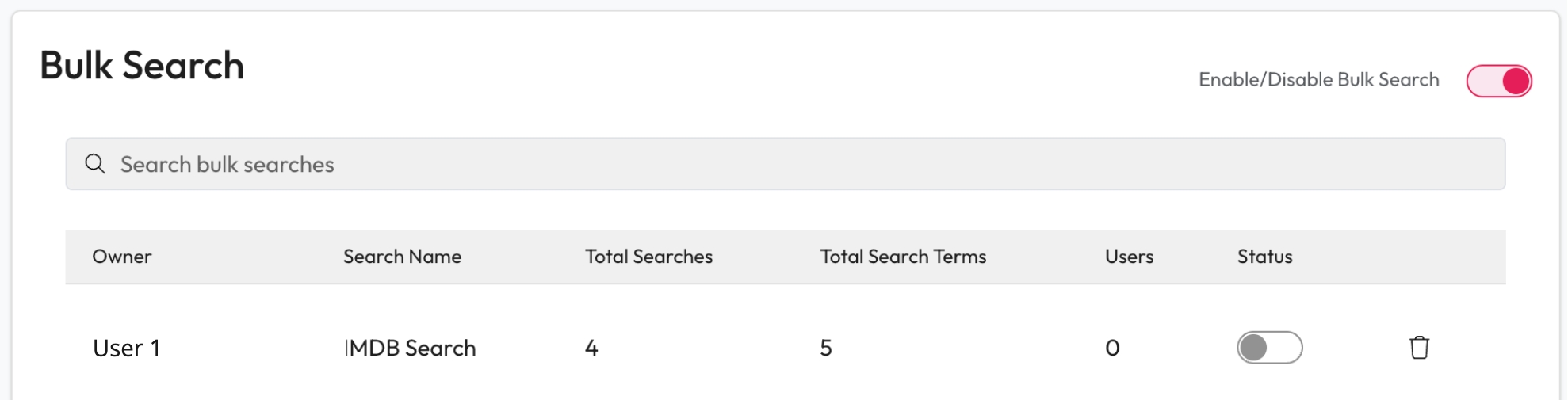Click the magnifying glass search icon
Viewport: 1568px width, 400px height.
click(95, 164)
